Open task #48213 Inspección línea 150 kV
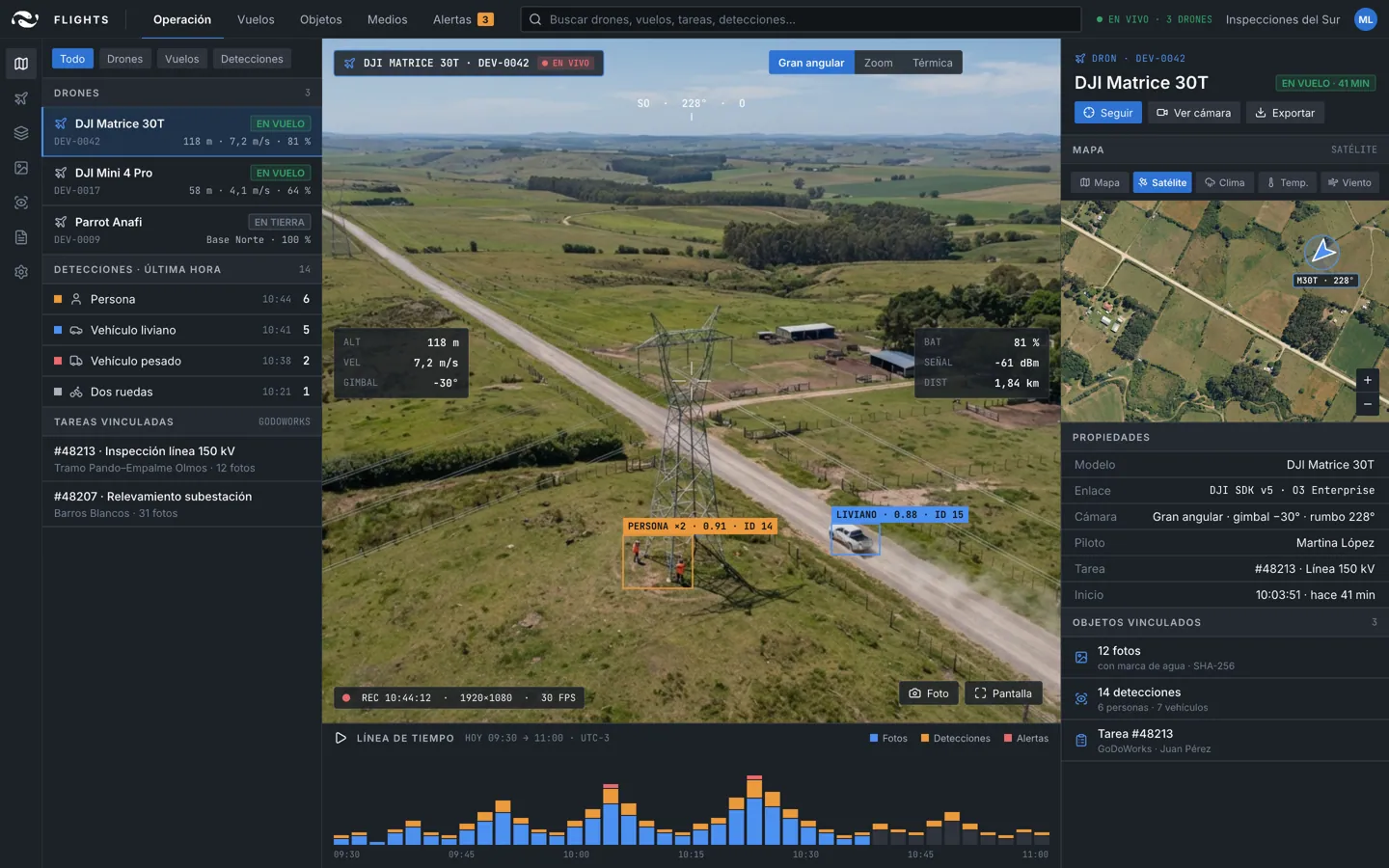The image size is (1389, 868). (181, 459)
